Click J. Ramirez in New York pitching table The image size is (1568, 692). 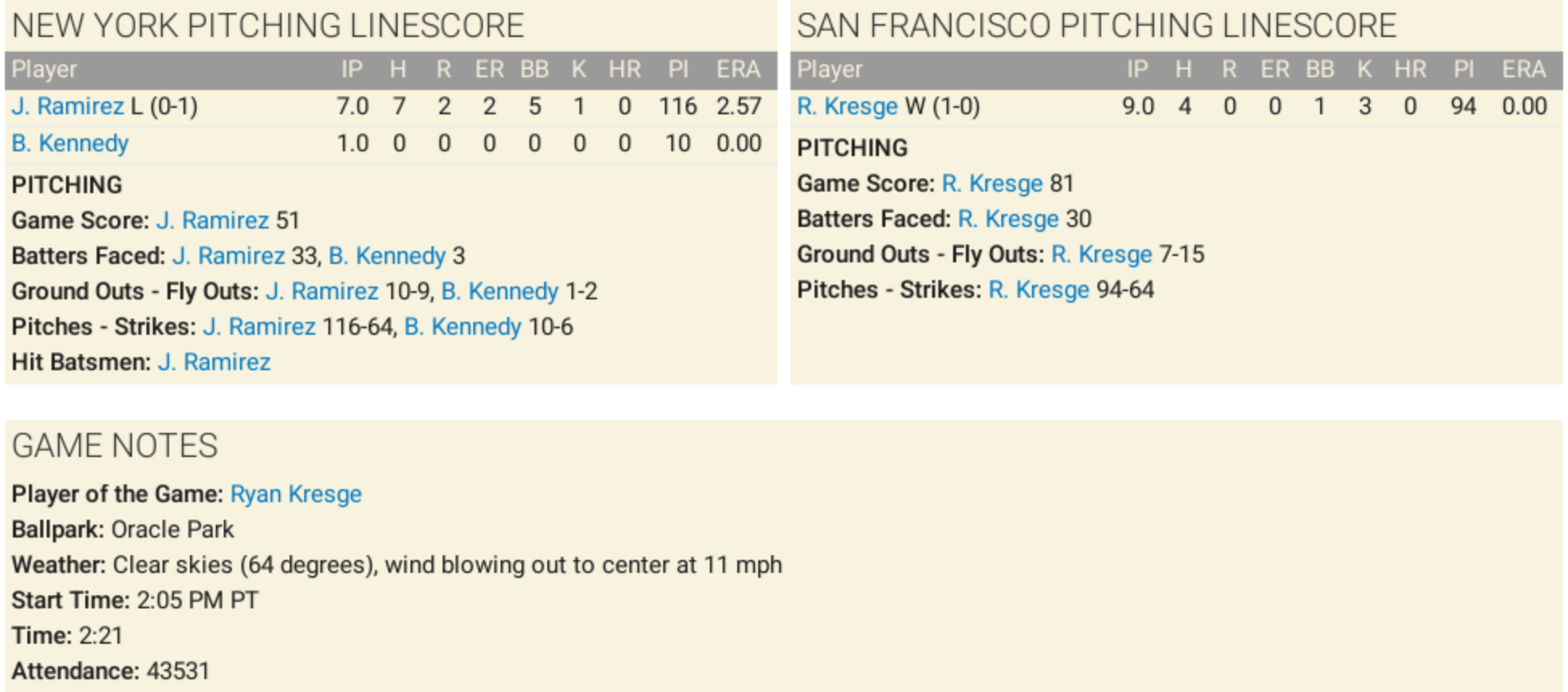(68, 106)
